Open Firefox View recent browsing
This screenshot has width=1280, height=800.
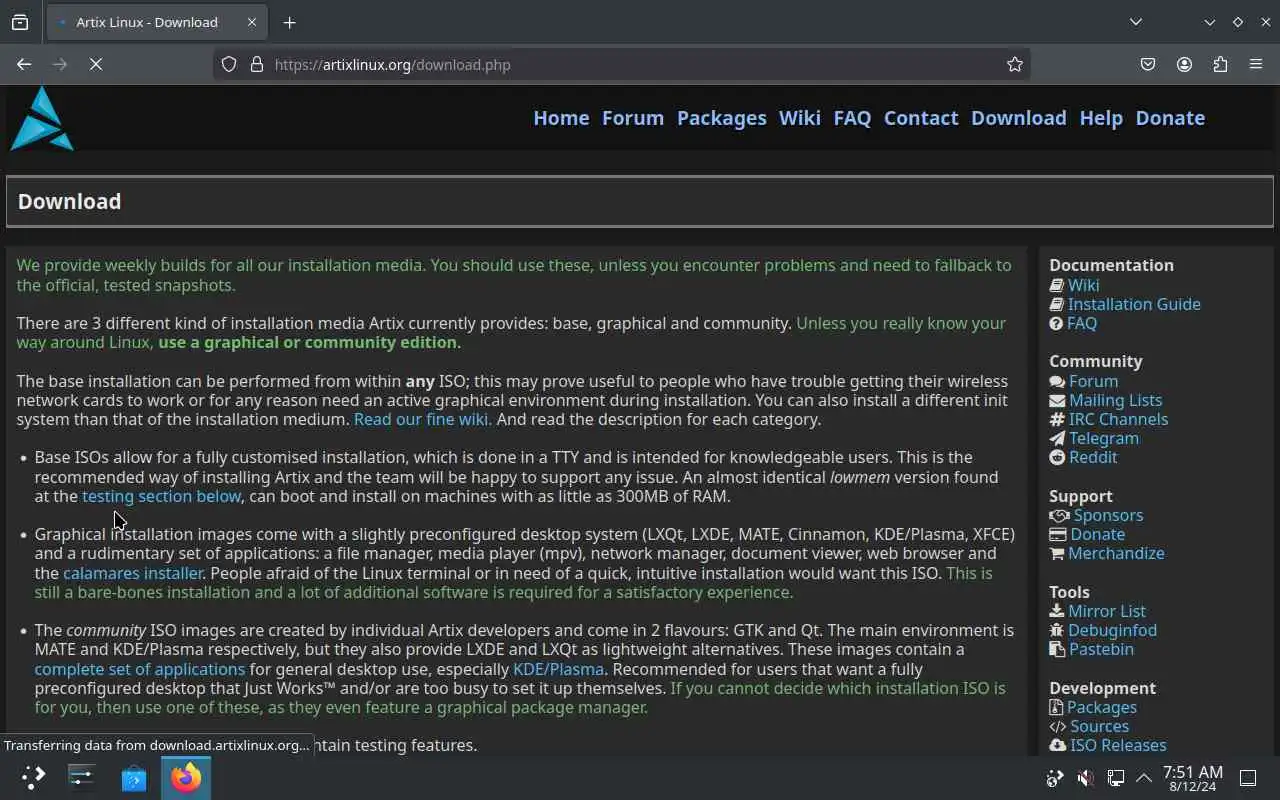[20, 22]
